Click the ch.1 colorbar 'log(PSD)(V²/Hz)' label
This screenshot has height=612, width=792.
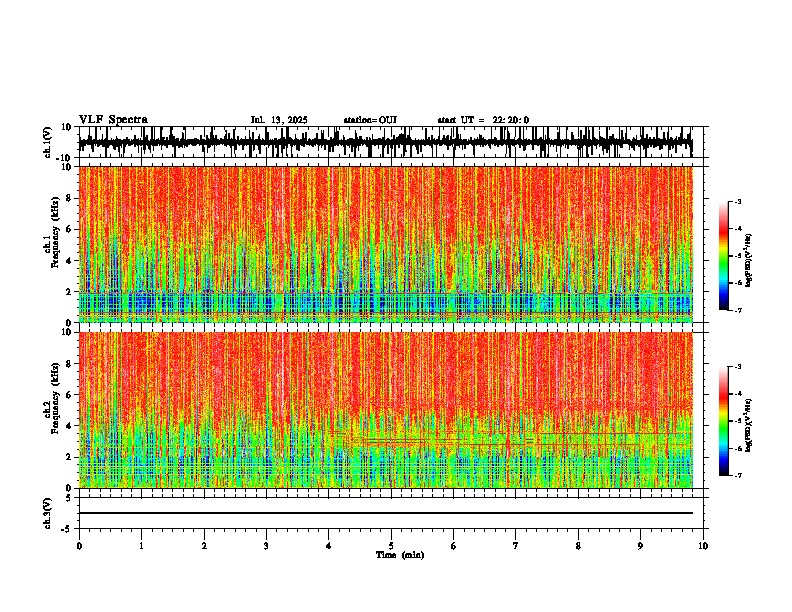[749, 261]
